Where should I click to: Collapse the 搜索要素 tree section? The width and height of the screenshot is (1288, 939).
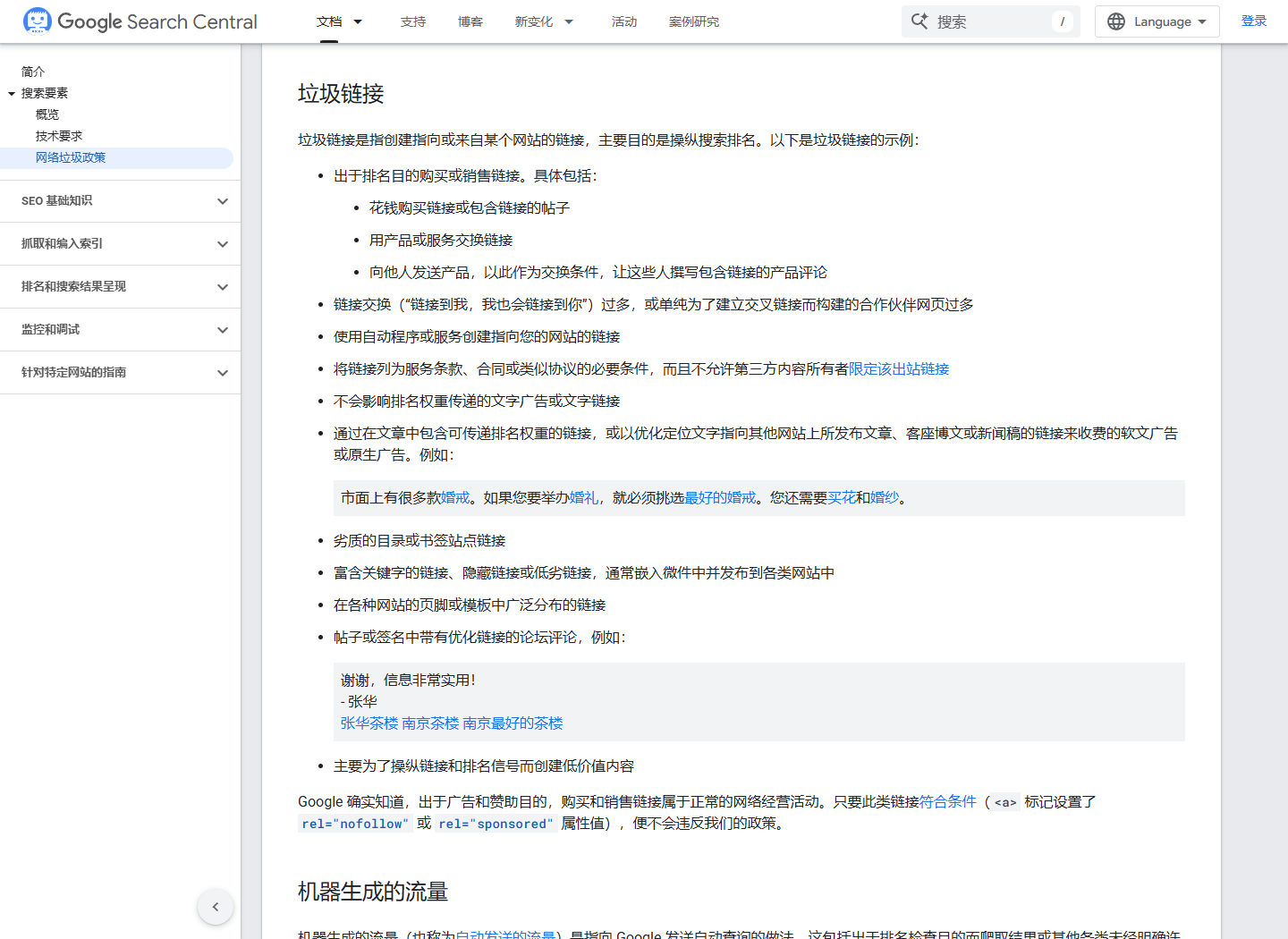tap(12, 93)
